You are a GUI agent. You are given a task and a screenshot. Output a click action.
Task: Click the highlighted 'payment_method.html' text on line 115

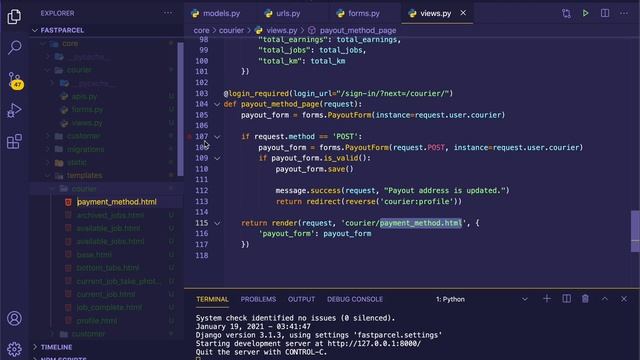420,223
